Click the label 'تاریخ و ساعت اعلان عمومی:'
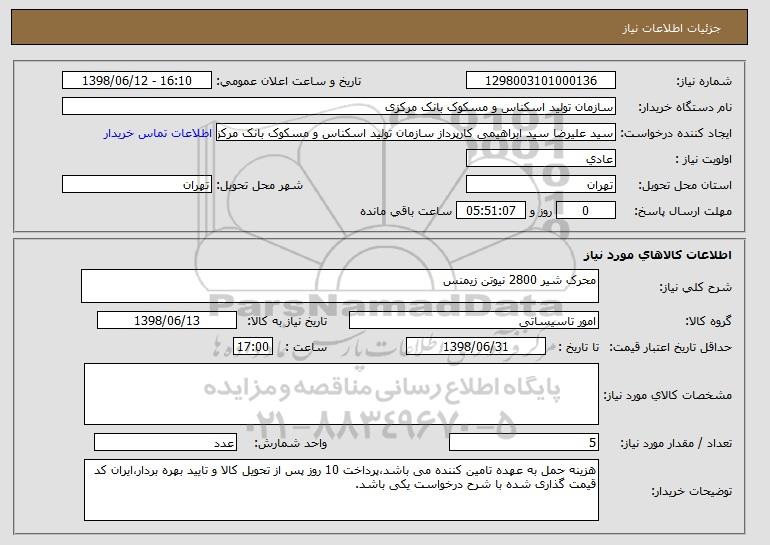 tap(289, 81)
